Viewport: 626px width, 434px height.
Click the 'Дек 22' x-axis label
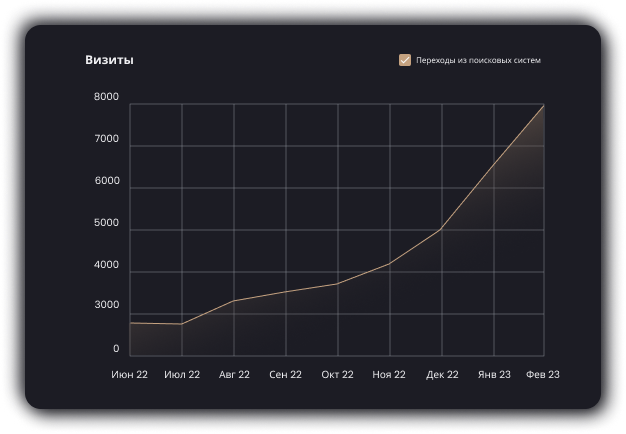[442, 375]
